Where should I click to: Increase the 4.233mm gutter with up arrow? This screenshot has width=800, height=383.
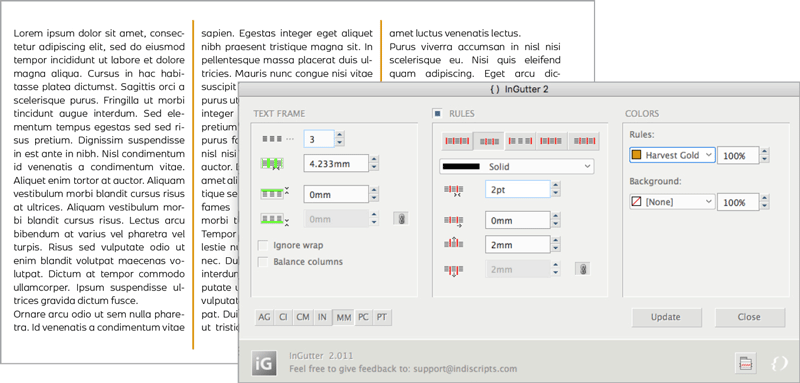pos(374,160)
